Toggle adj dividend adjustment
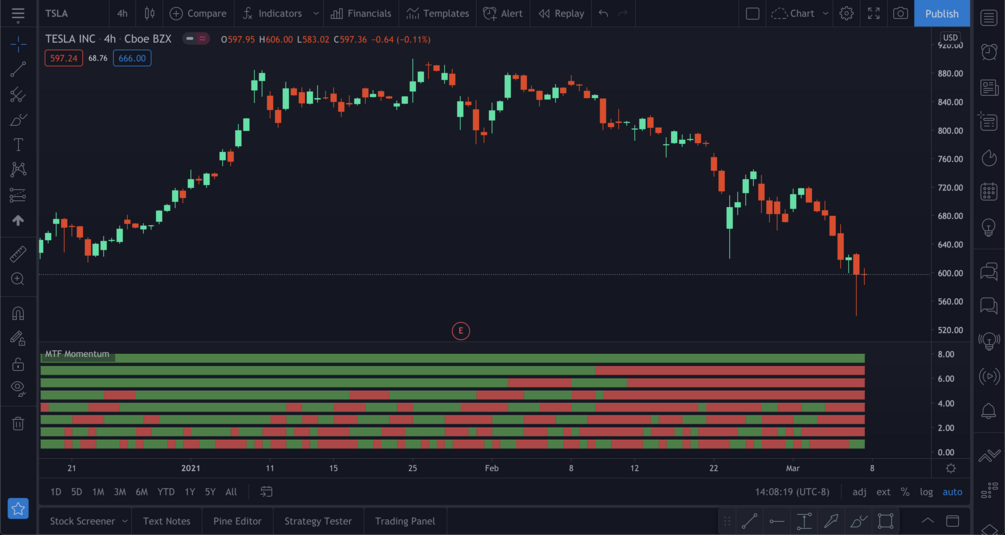 point(860,492)
